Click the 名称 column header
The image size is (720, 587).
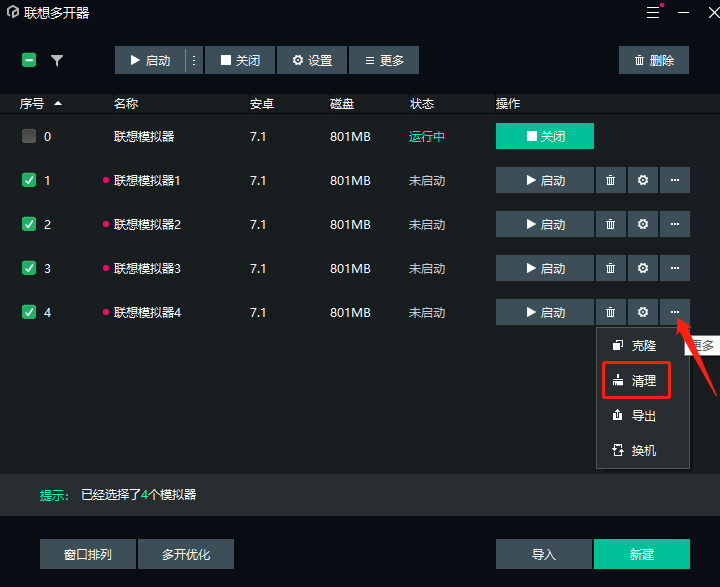126,104
